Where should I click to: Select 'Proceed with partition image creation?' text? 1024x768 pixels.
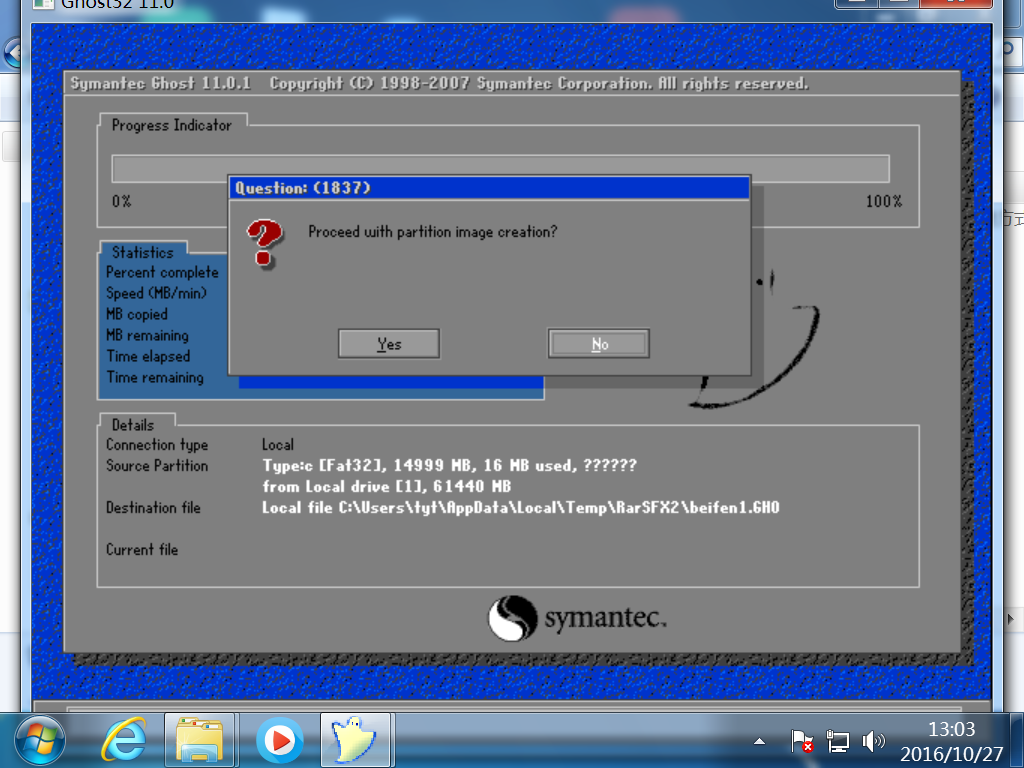432,232
